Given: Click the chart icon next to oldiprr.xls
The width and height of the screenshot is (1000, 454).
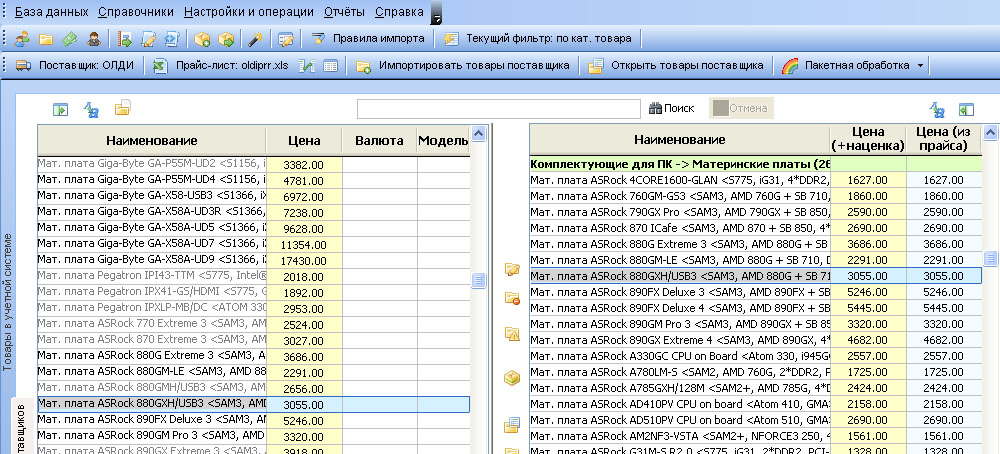Looking at the screenshot, I should (308, 66).
